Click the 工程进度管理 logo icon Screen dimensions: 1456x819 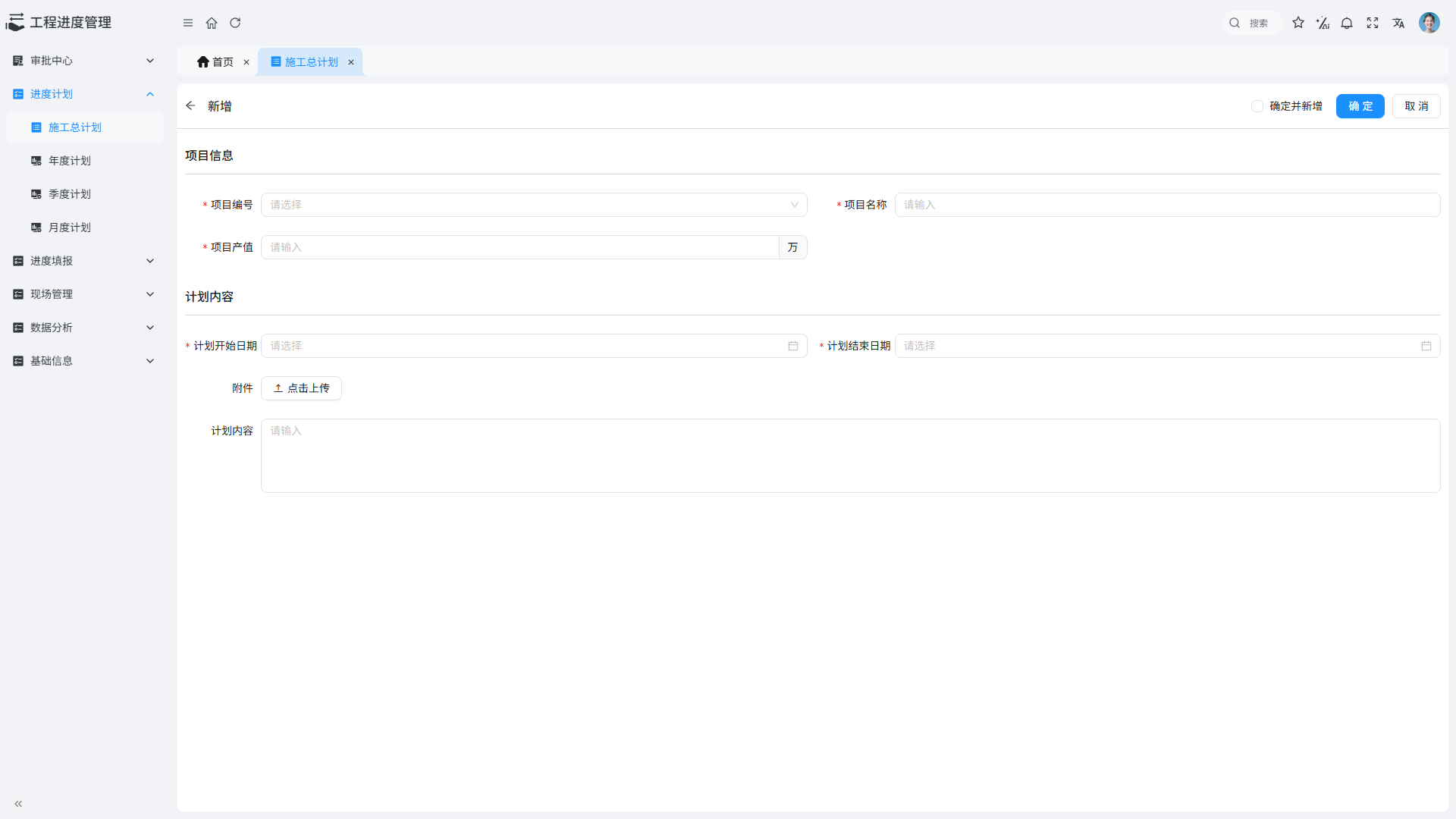coord(15,23)
